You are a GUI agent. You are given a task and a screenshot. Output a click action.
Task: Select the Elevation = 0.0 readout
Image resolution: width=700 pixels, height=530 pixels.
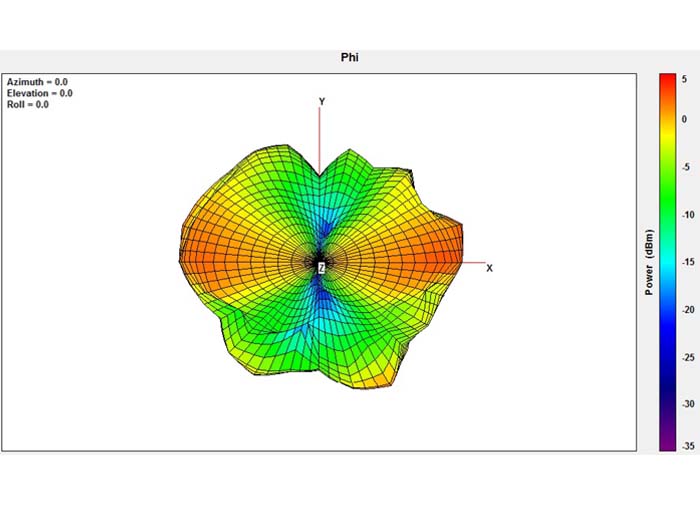click(40, 93)
